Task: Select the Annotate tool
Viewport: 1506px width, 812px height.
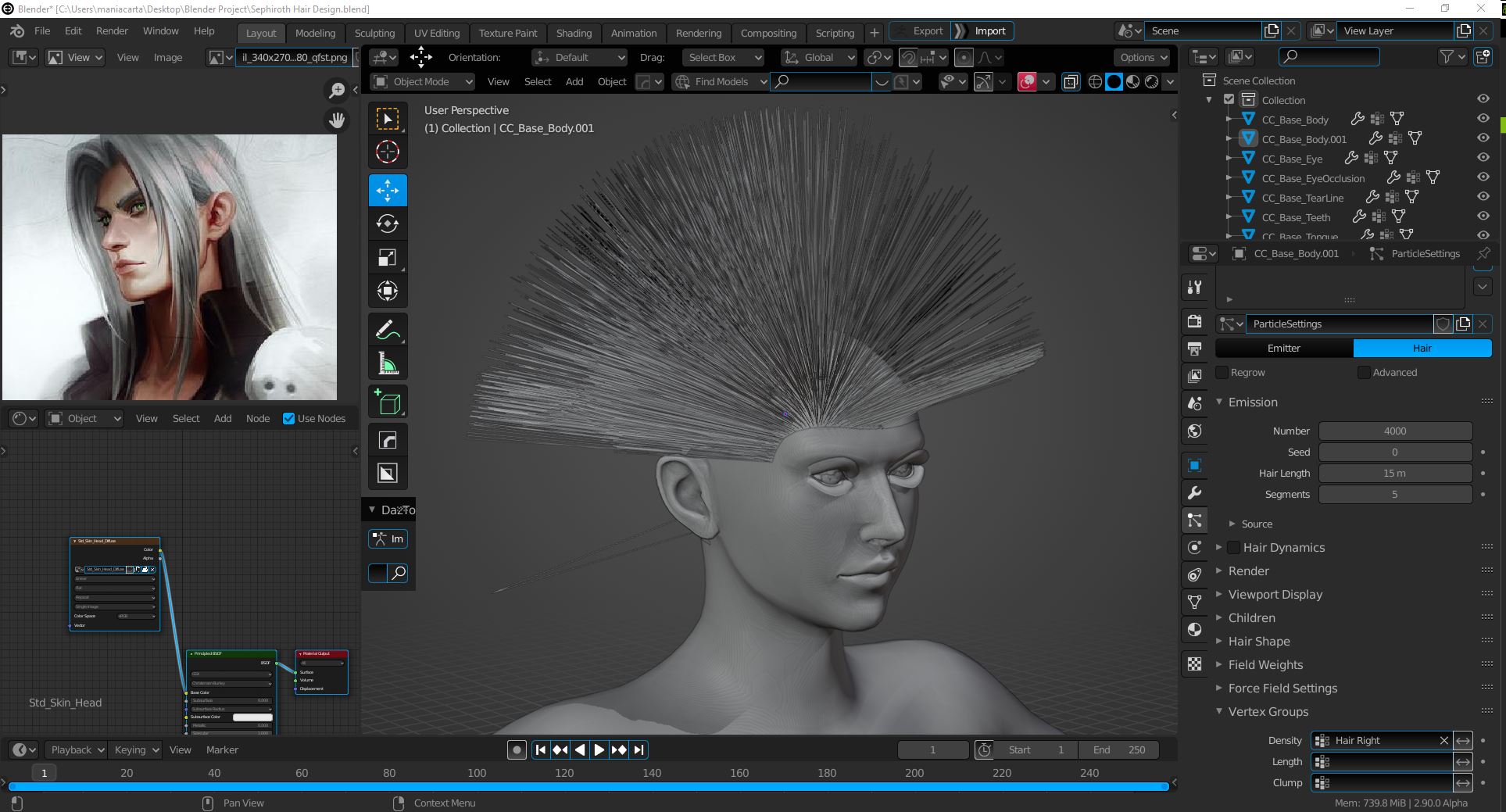Action: [388, 330]
